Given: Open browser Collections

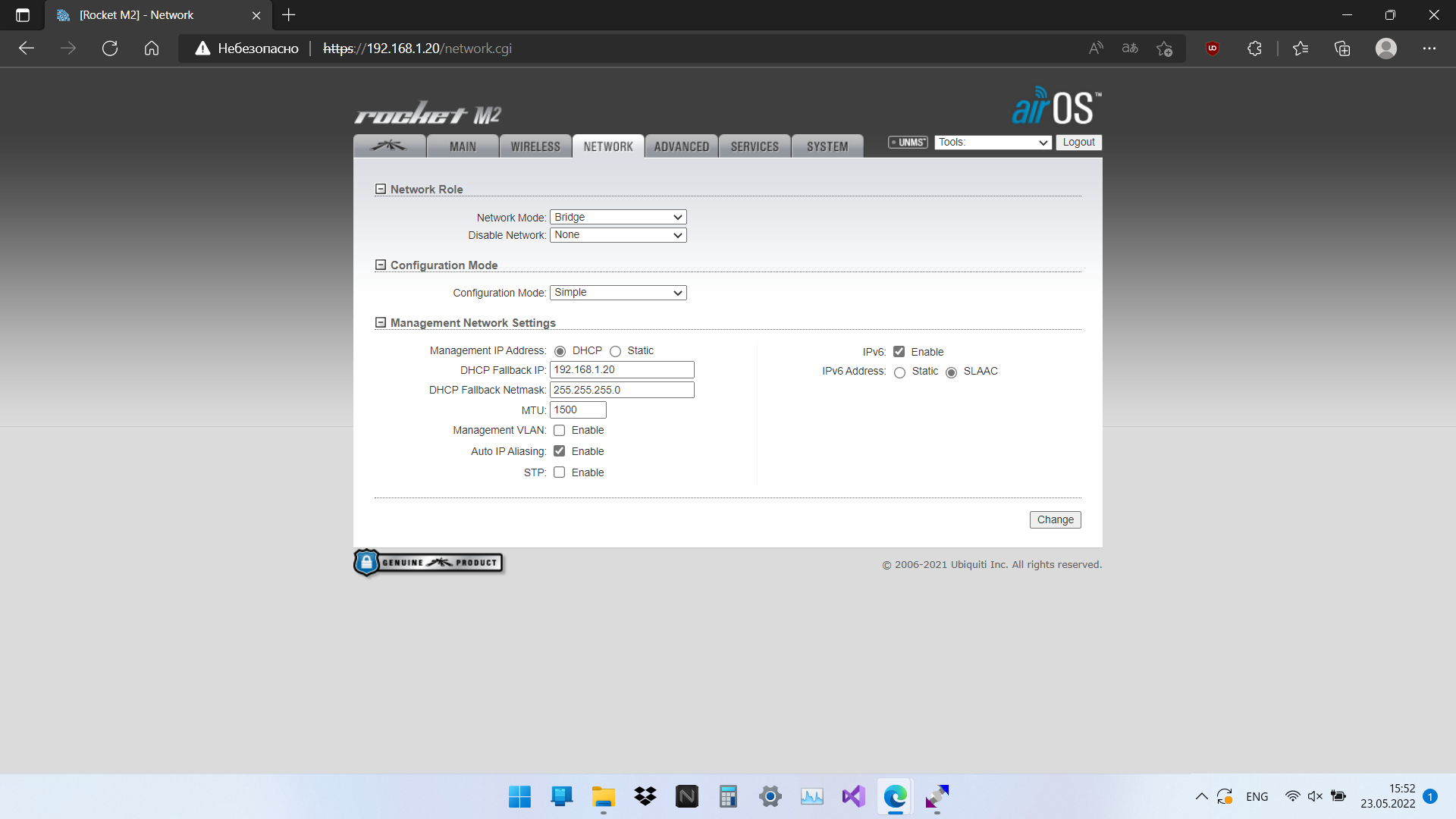Looking at the screenshot, I should [1342, 49].
